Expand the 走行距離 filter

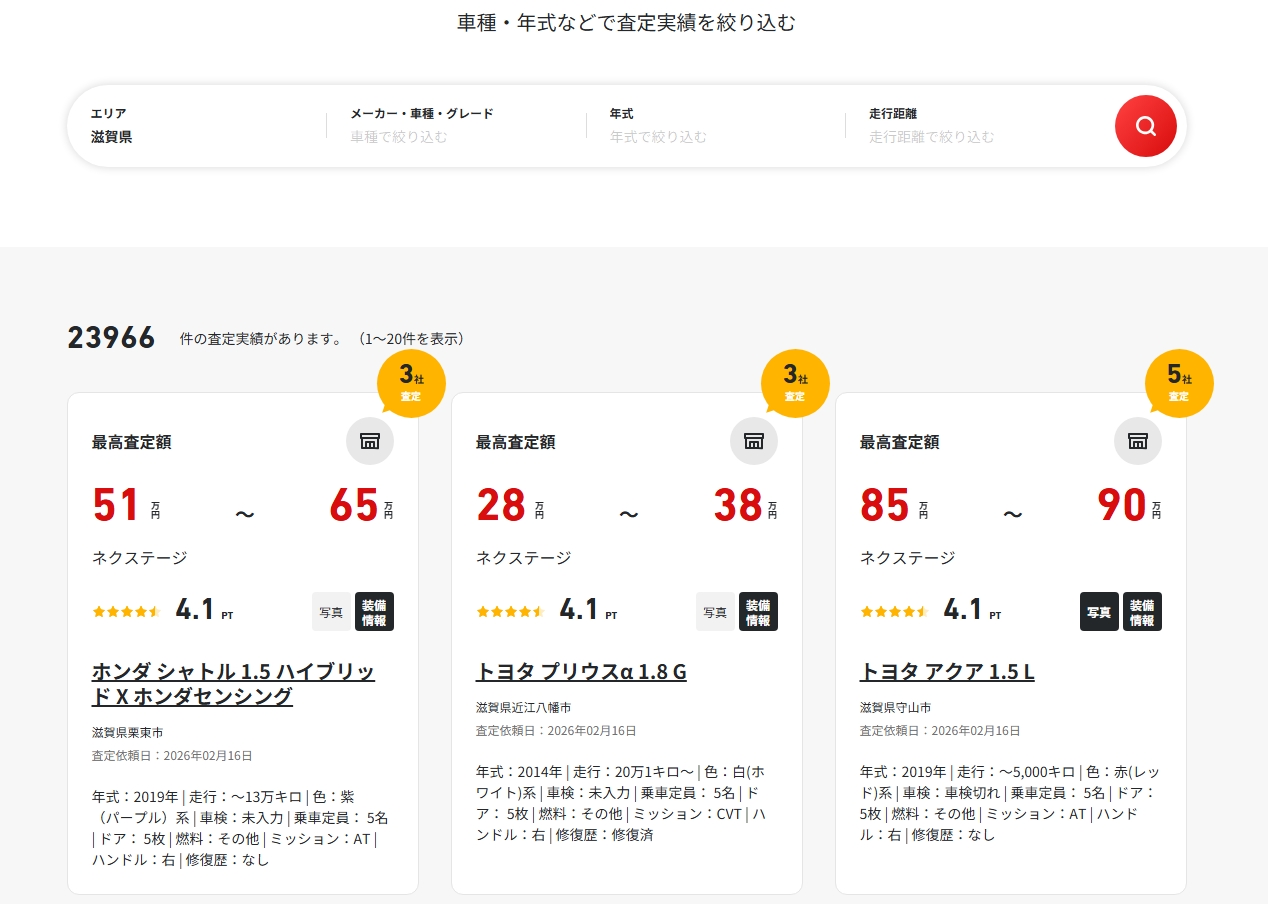pyautogui.click(x=975, y=126)
